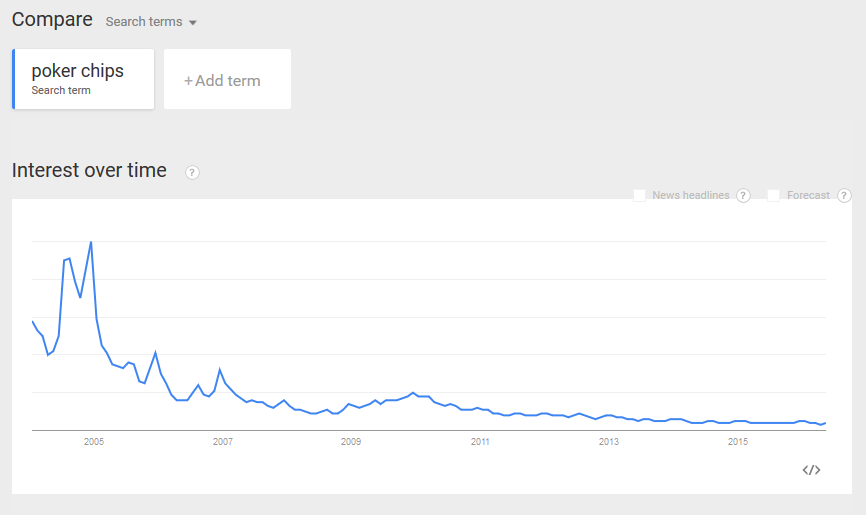Click the Interest over time heading
This screenshot has height=515, width=866.
coord(89,170)
